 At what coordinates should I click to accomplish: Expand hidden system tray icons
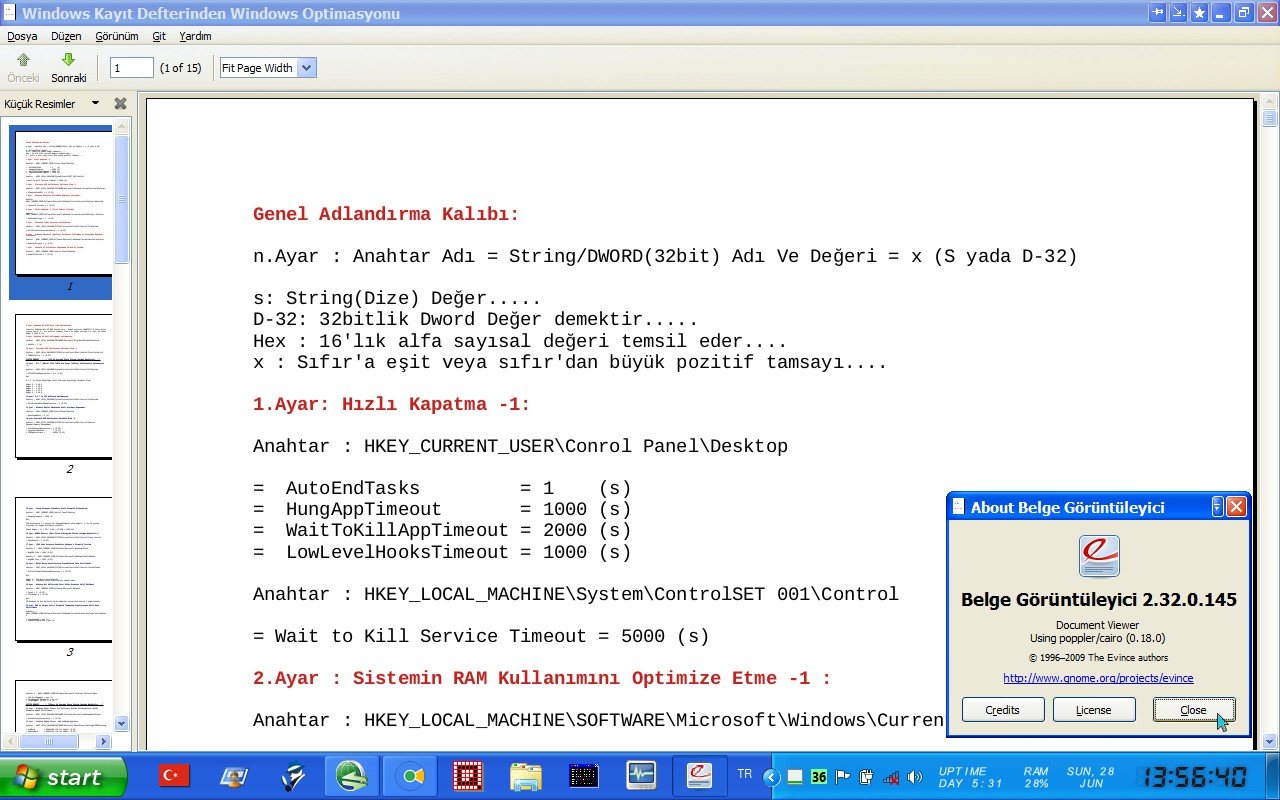(770, 777)
